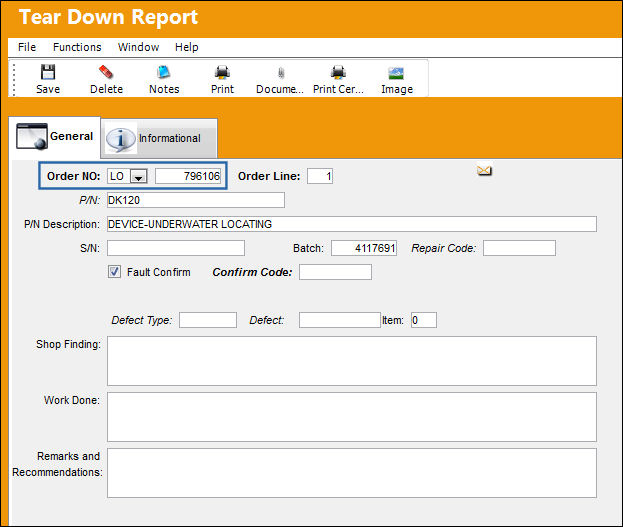Uncheck the Fault Confirm checkbox
This screenshot has height=527, width=623.
tap(114, 272)
